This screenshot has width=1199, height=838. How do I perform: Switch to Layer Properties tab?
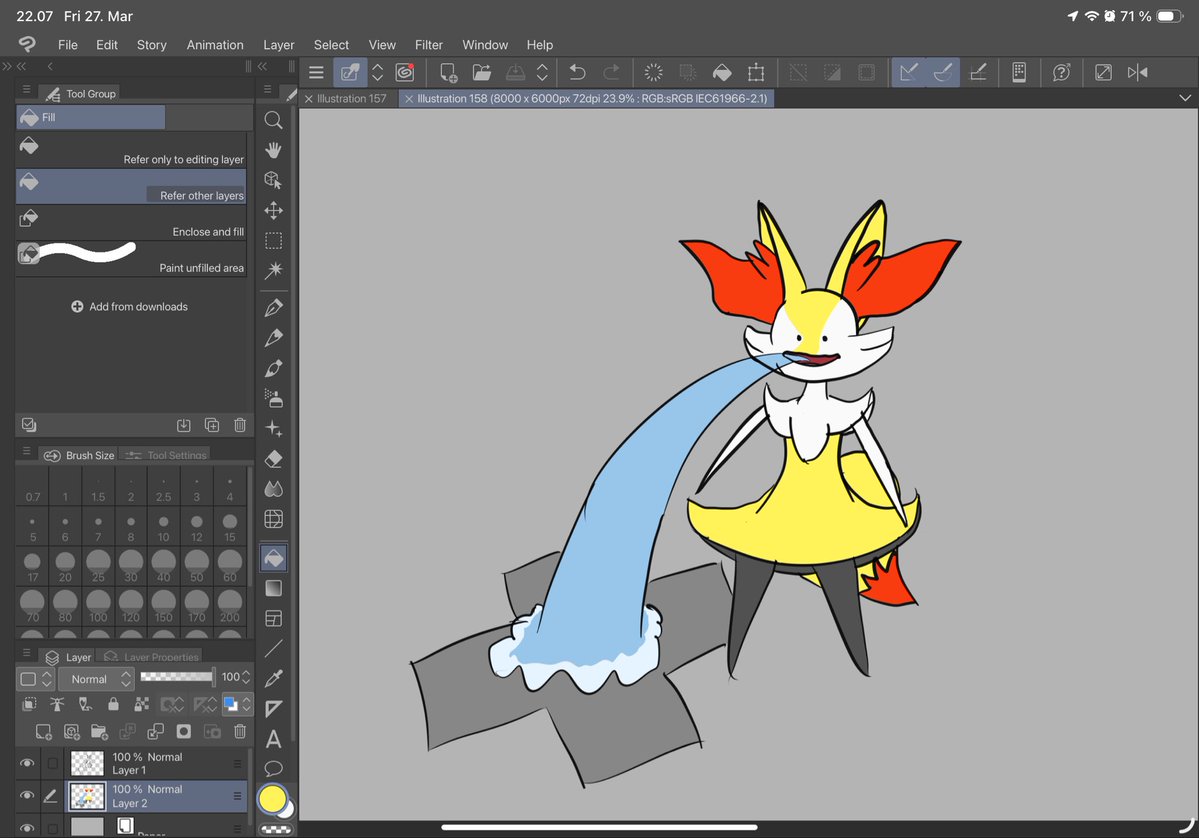point(152,657)
